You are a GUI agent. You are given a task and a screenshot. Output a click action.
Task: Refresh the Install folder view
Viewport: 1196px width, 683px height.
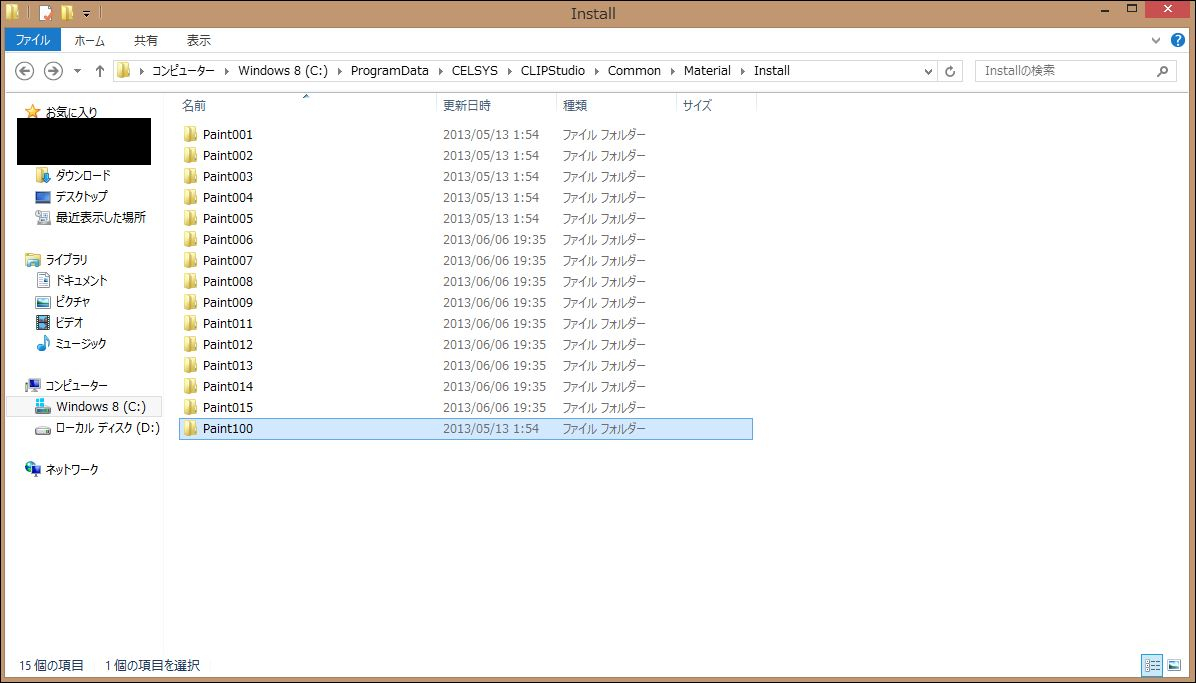coord(950,71)
